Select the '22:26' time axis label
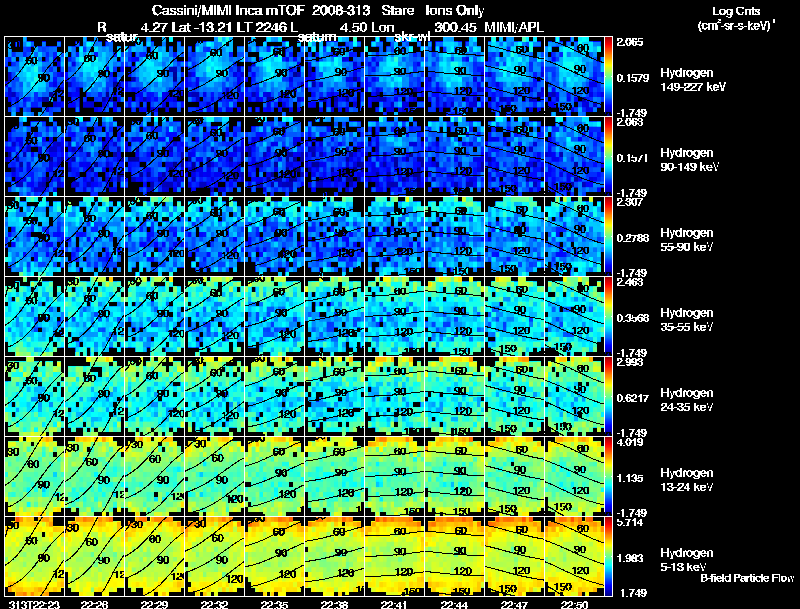 [94, 605]
